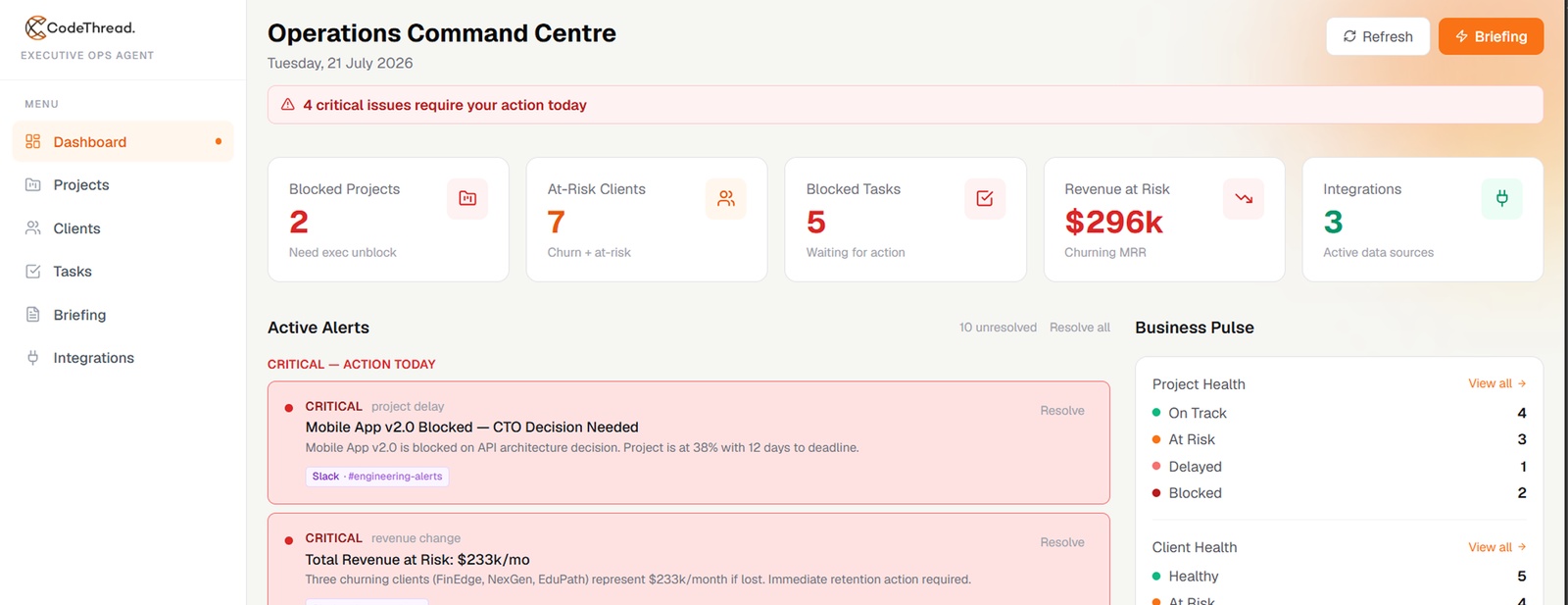Click Resolve all alerts link
This screenshot has width=1568, height=605.
pyautogui.click(x=1080, y=328)
